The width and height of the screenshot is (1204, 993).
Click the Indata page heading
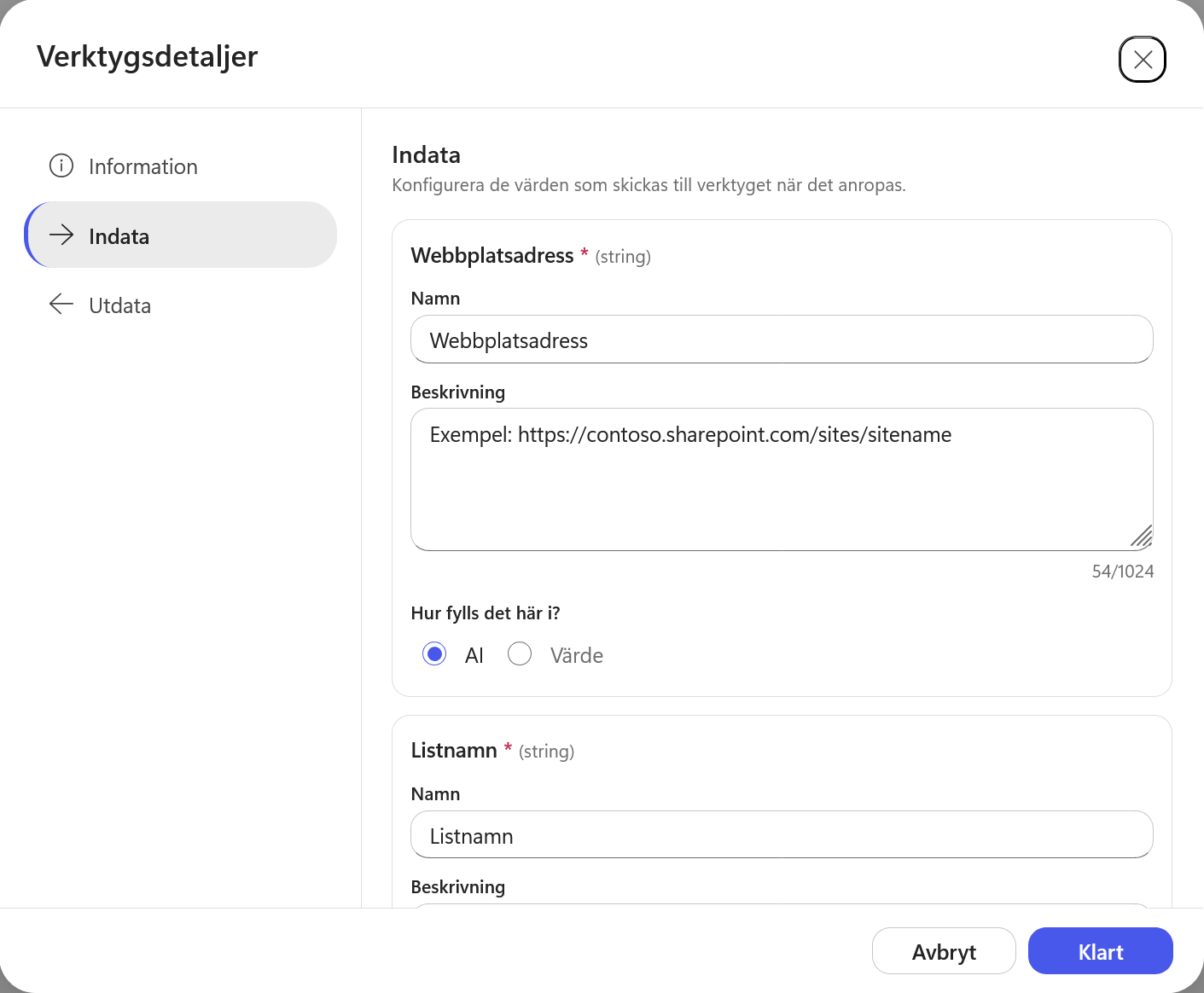coord(427,154)
